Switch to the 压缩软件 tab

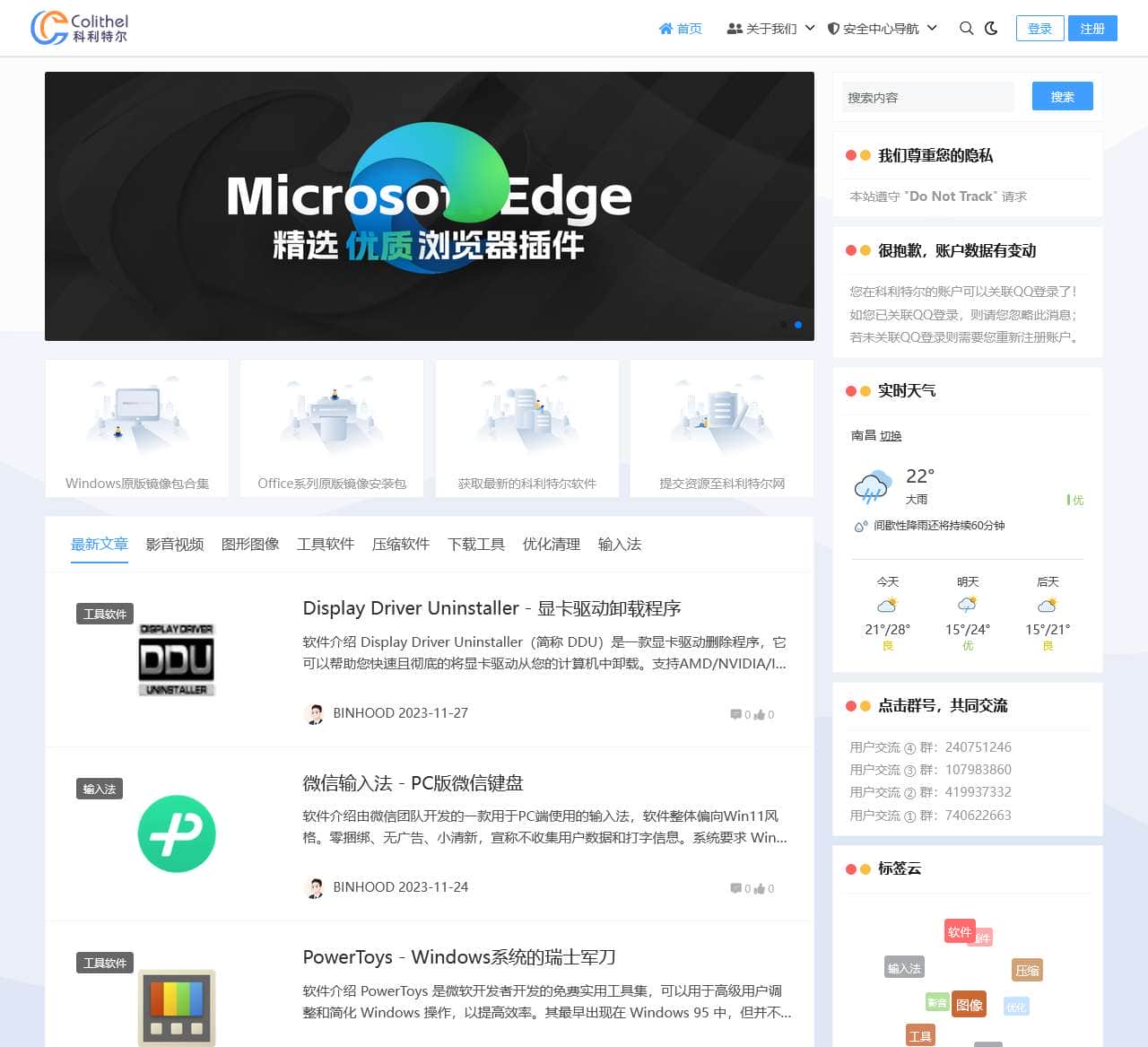(x=401, y=545)
